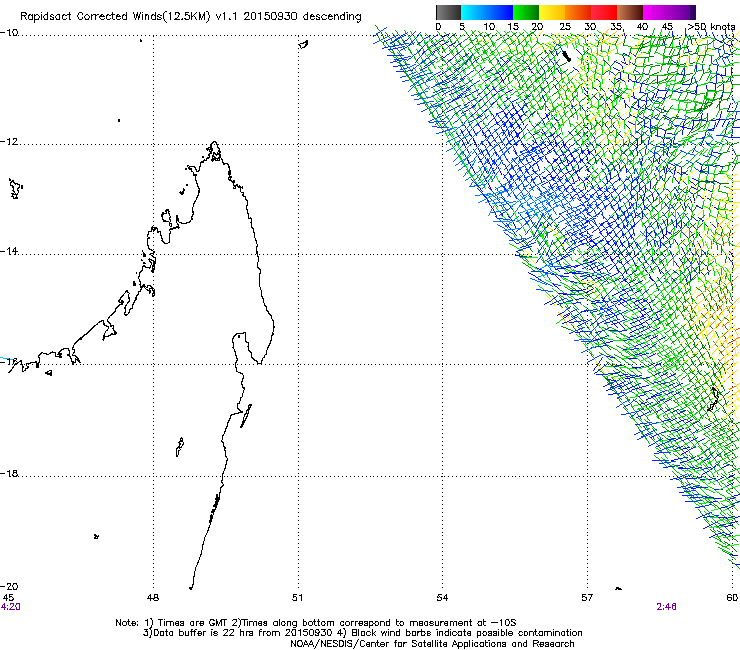The width and height of the screenshot is (740, 650).
Task: Click the purple '4:20' time label
Action: 10,607
